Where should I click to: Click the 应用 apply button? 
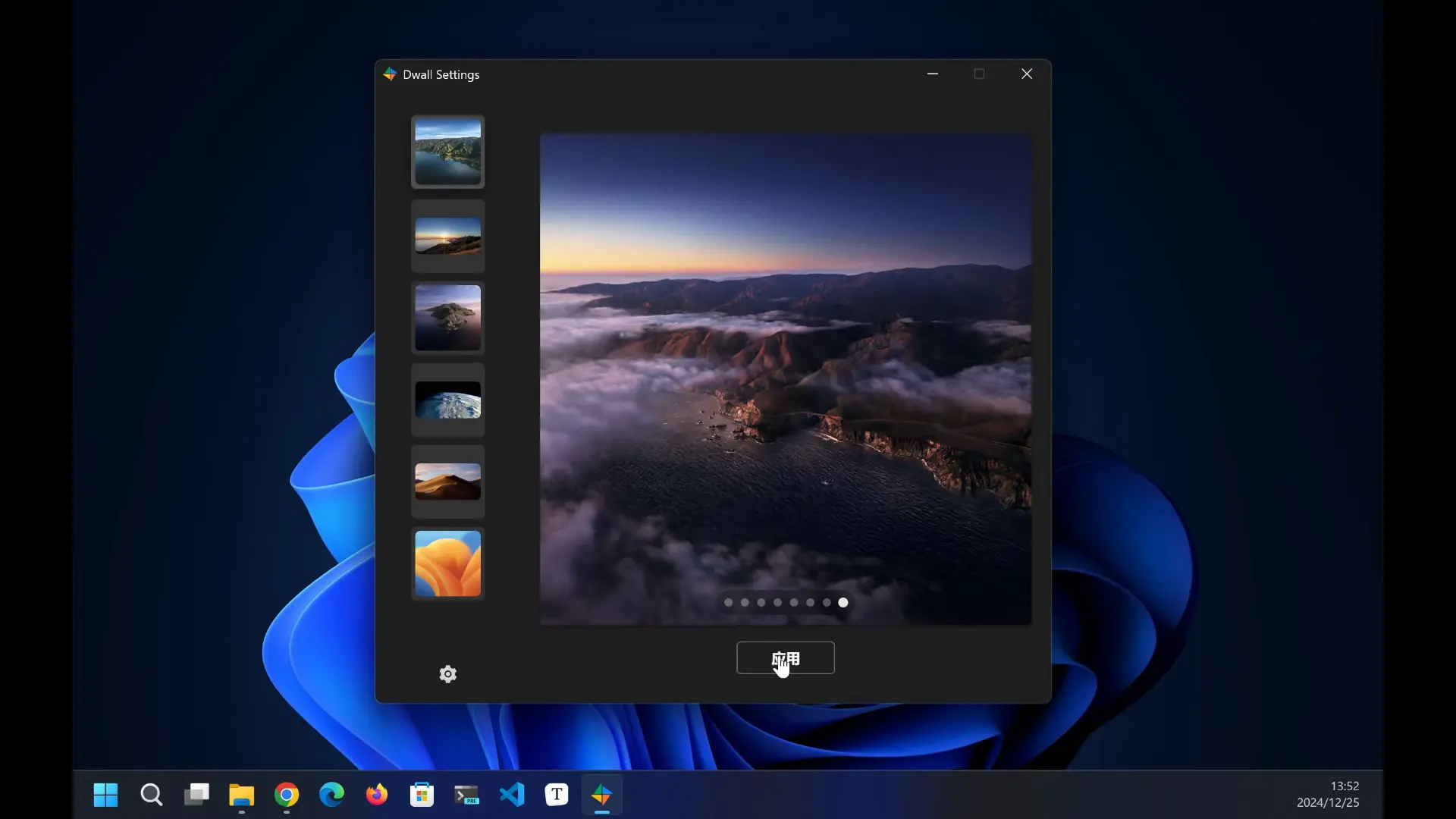tap(785, 657)
